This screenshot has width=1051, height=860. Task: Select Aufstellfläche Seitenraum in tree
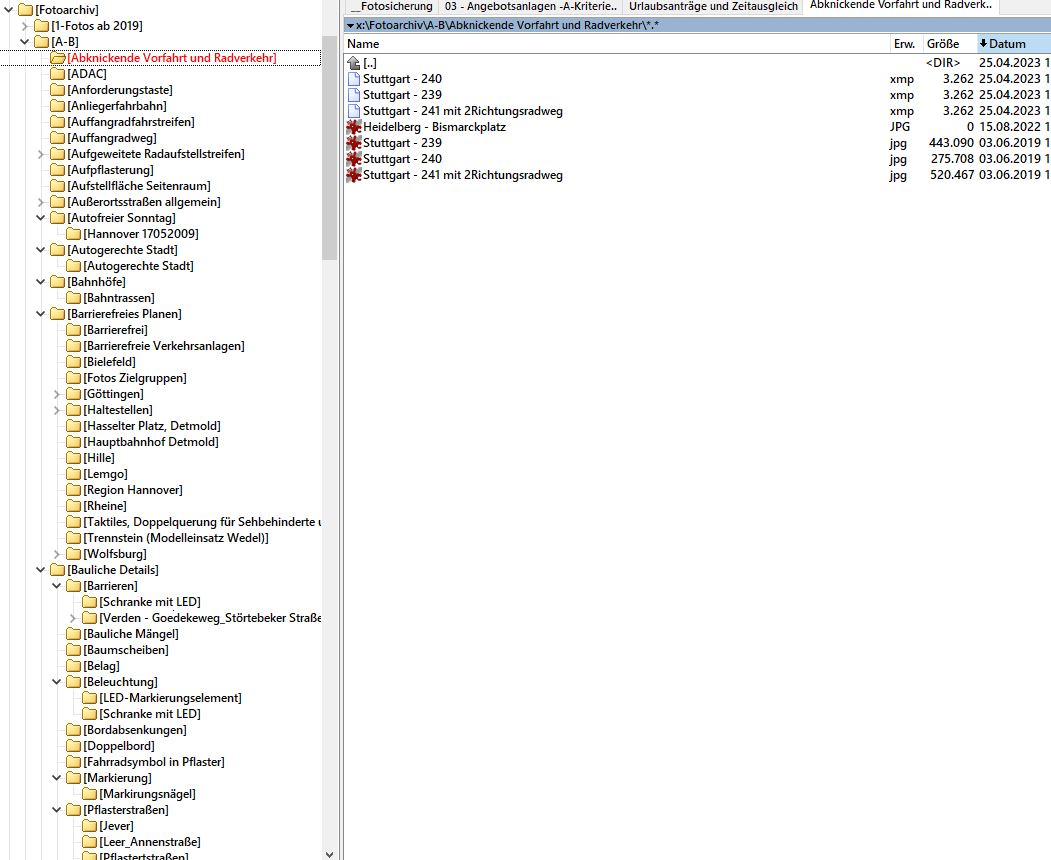[x=139, y=186]
